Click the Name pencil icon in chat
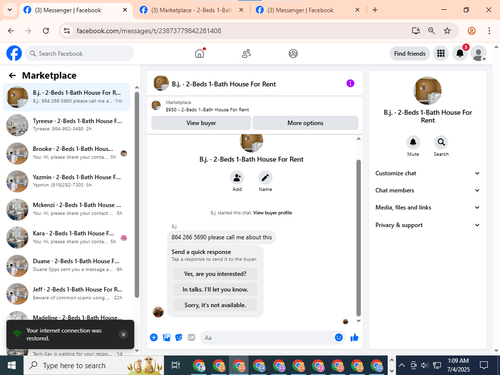The image size is (500, 375). [x=265, y=178]
